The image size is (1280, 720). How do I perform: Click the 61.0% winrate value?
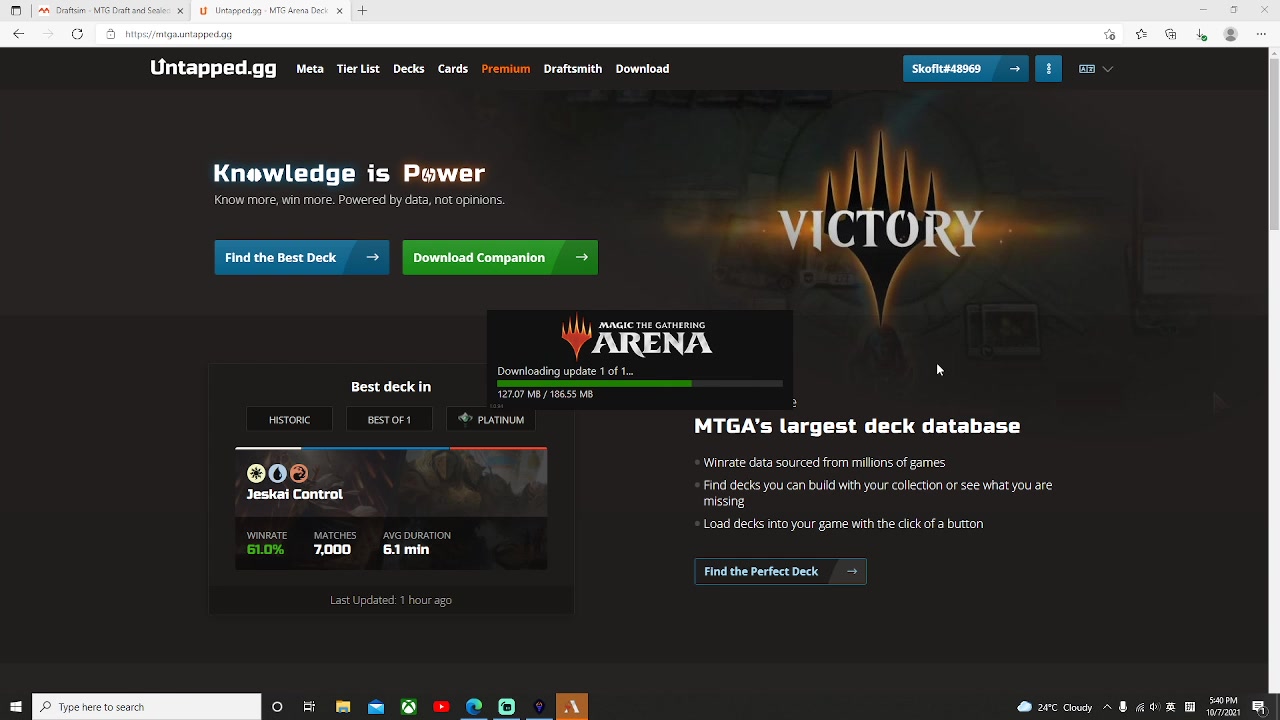point(265,550)
